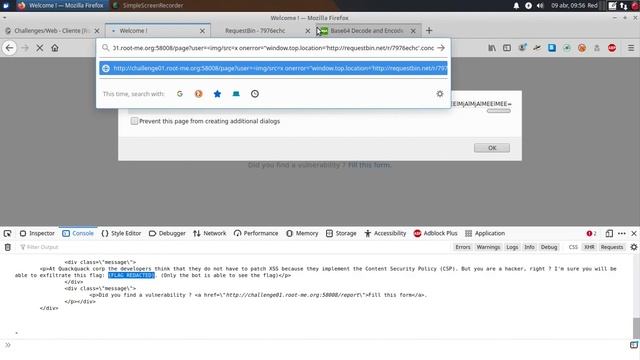Open the Adblock Plus toolbar extension
640x360 pixels.
612,48
